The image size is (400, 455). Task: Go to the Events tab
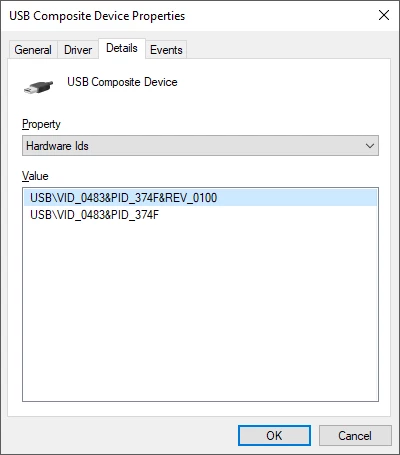point(166,50)
